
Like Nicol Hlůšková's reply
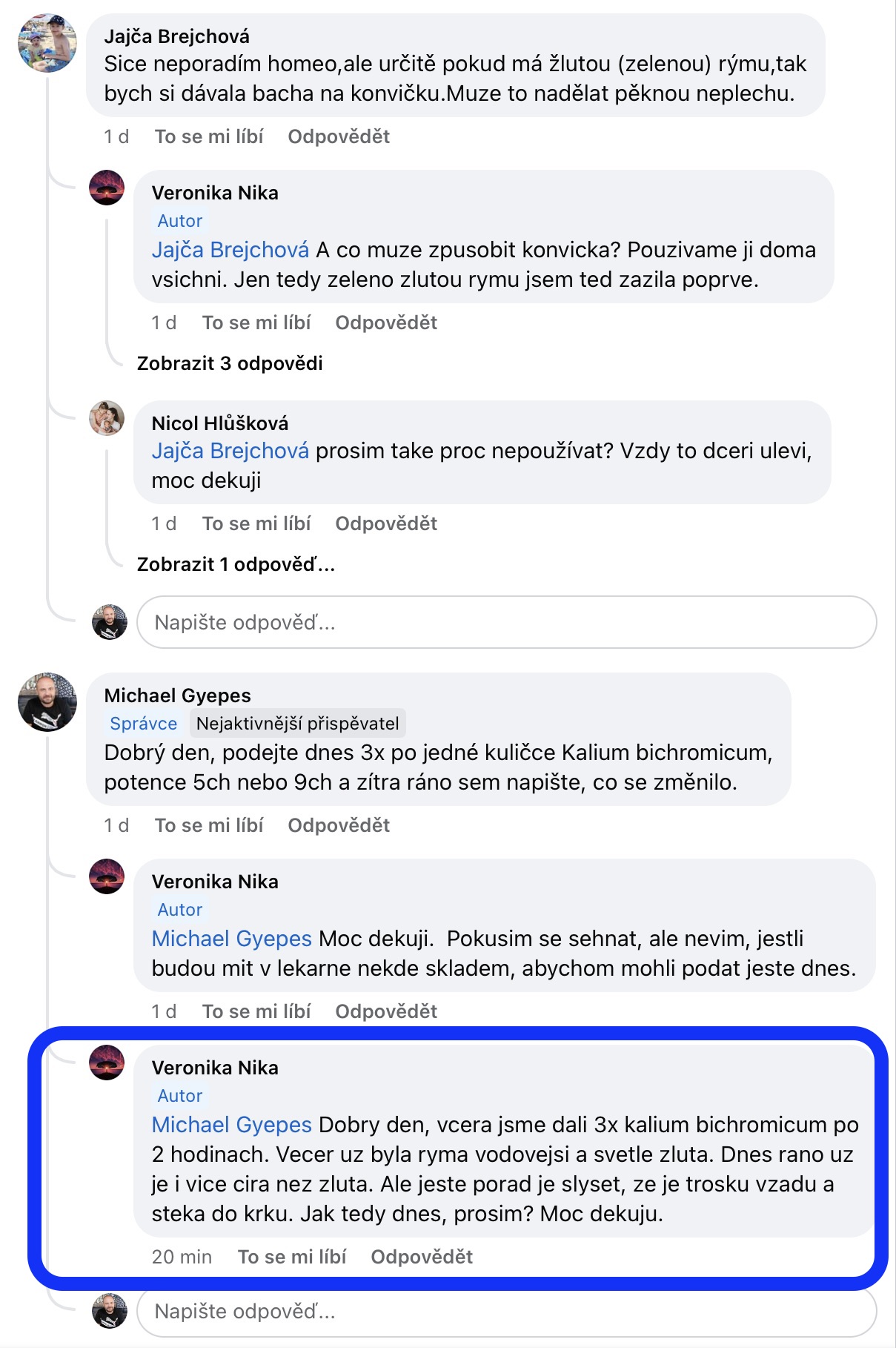coord(256,523)
